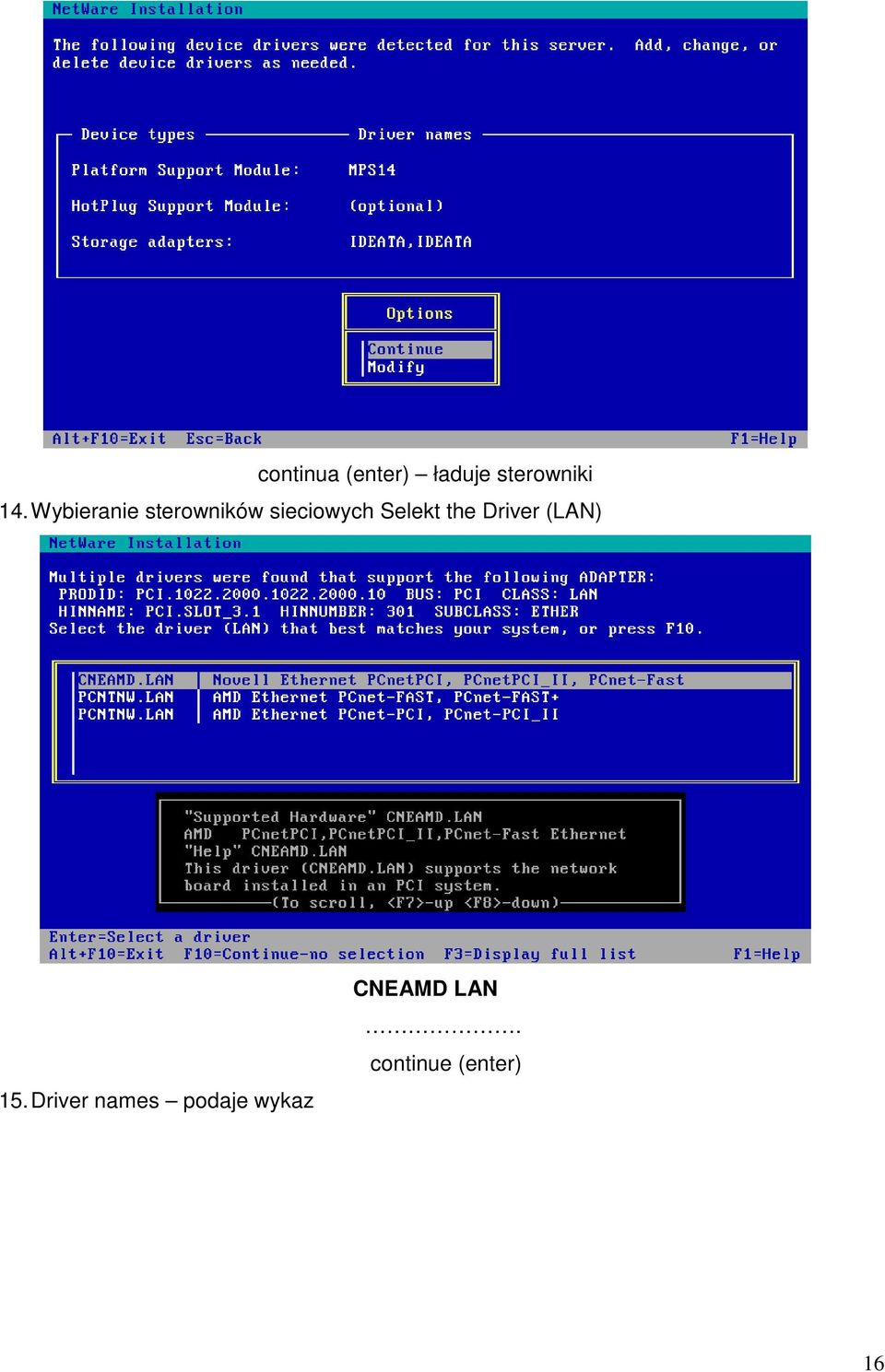The height and width of the screenshot is (1372, 885).
Task: Click F3=Display full list option
Action: [540, 954]
